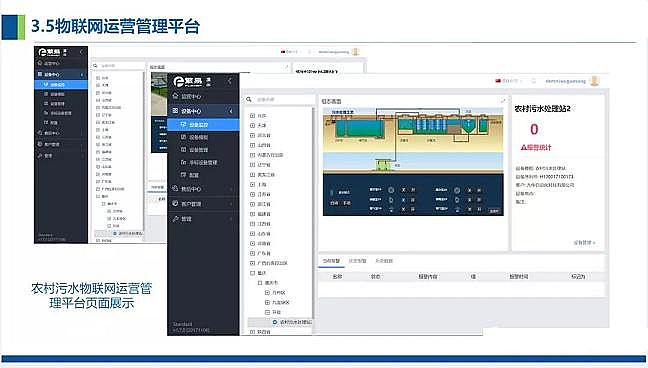The width and height of the screenshot is (648, 368).
Task: Select the highlighted 设备监控 menu item in front sidebar
Action: click(203, 124)
